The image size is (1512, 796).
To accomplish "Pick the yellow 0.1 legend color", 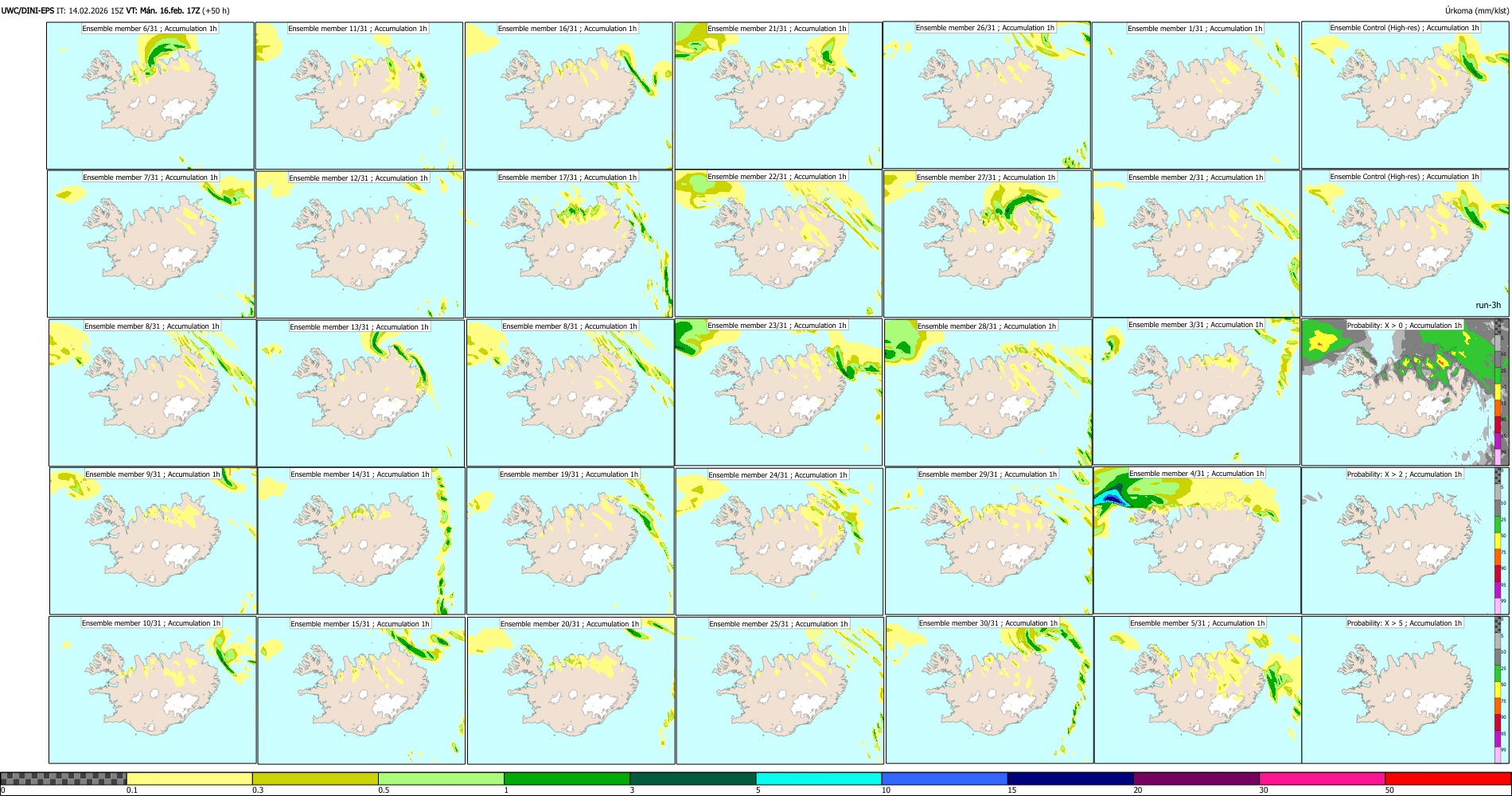I will coord(189,778).
